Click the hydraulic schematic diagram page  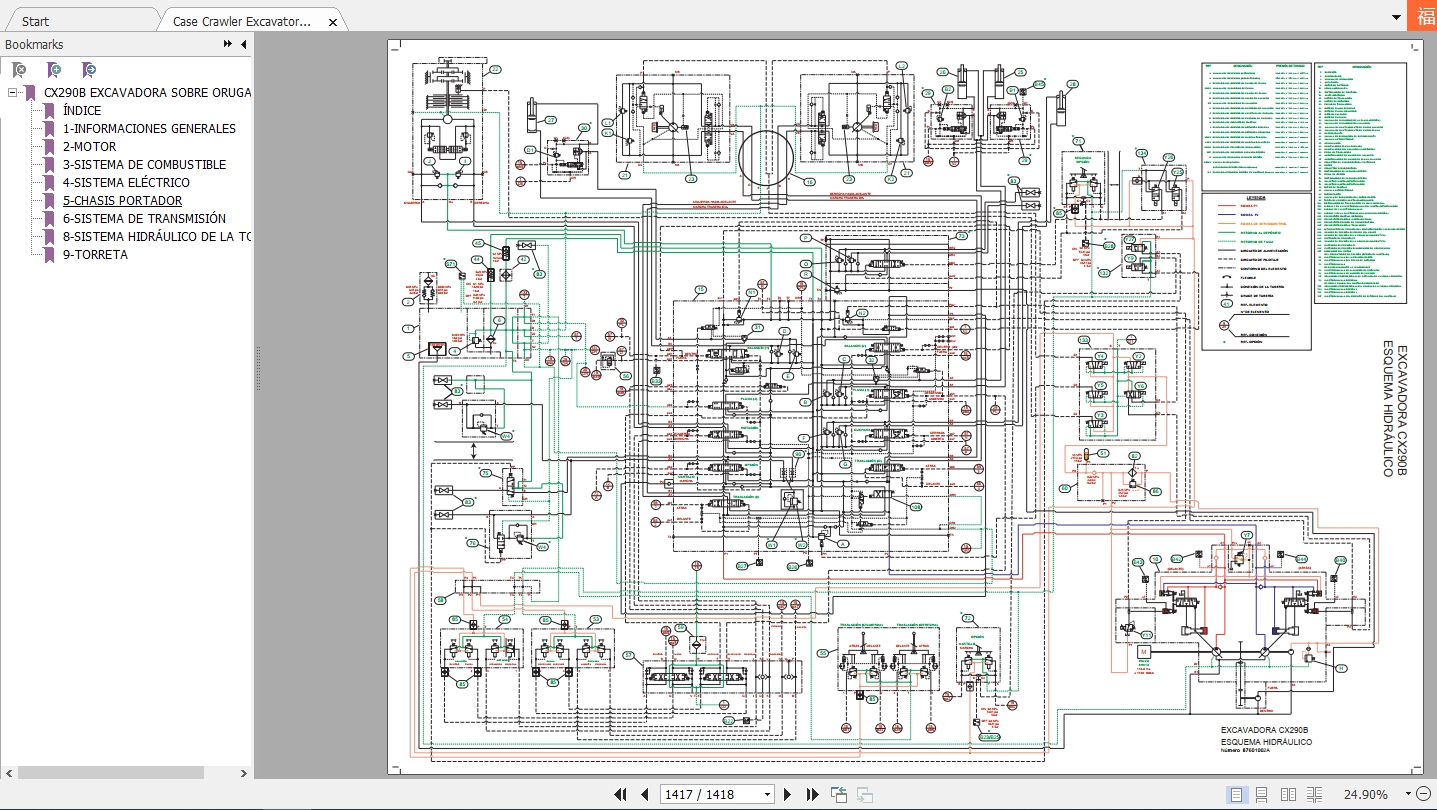click(905, 407)
